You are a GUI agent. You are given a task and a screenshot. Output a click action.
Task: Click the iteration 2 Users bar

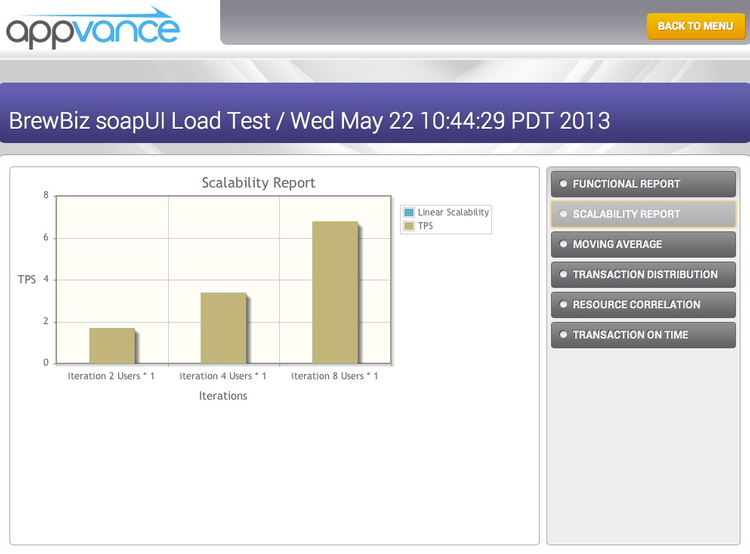click(112, 346)
